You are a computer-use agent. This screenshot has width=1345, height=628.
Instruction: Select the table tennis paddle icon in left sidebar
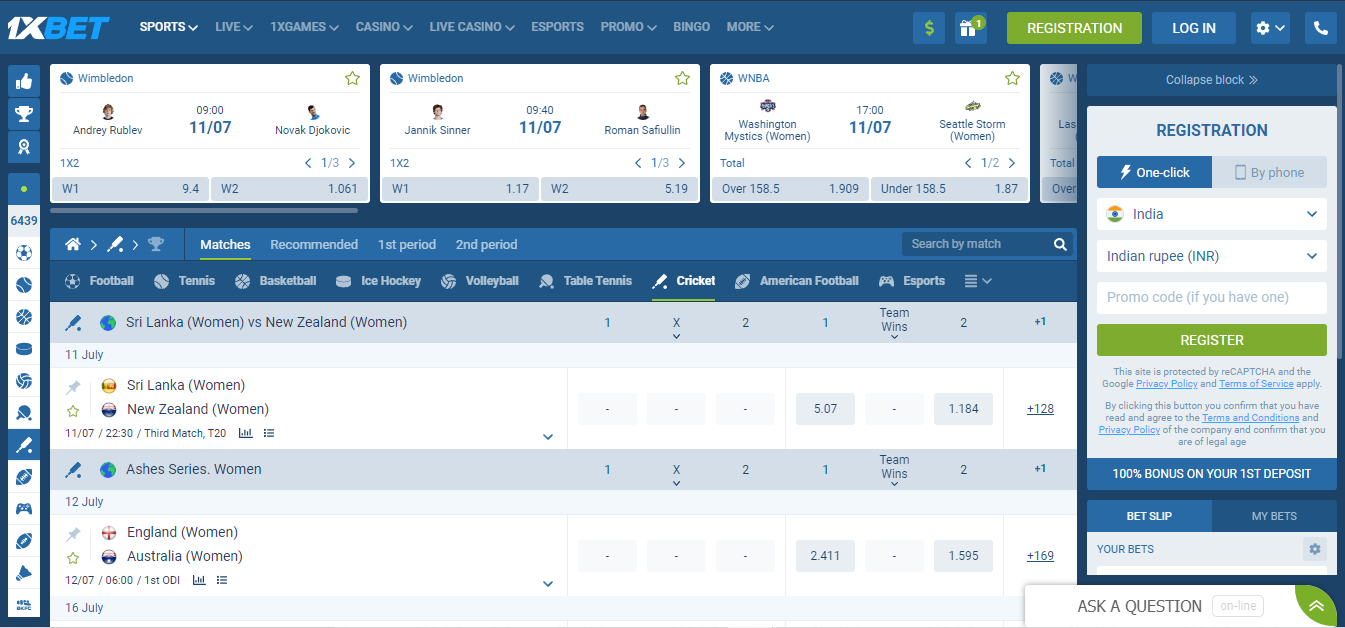pyautogui.click(x=24, y=413)
